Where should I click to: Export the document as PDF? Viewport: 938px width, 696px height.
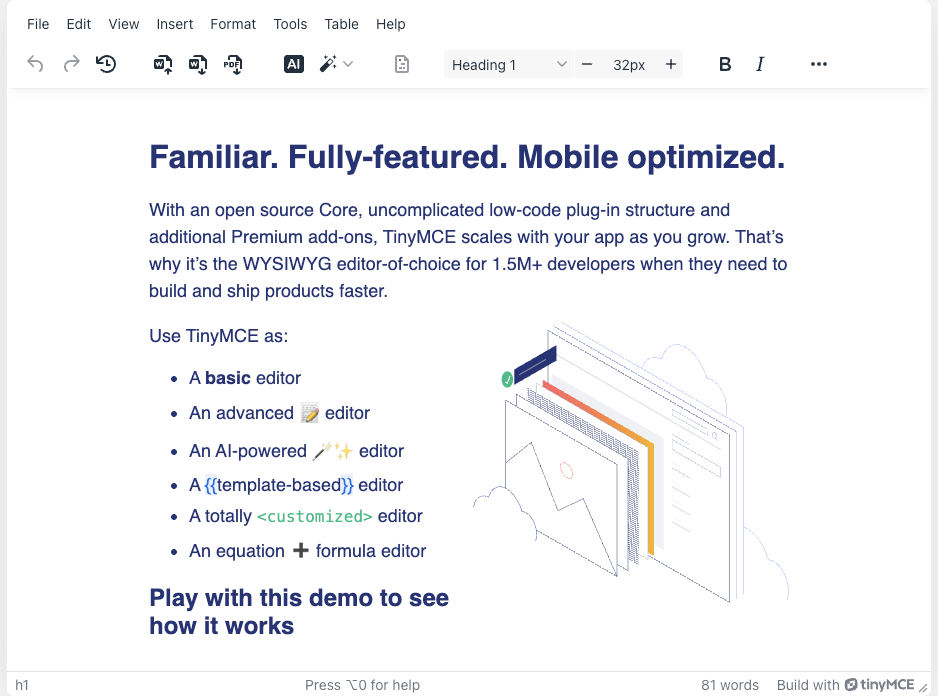click(233, 63)
